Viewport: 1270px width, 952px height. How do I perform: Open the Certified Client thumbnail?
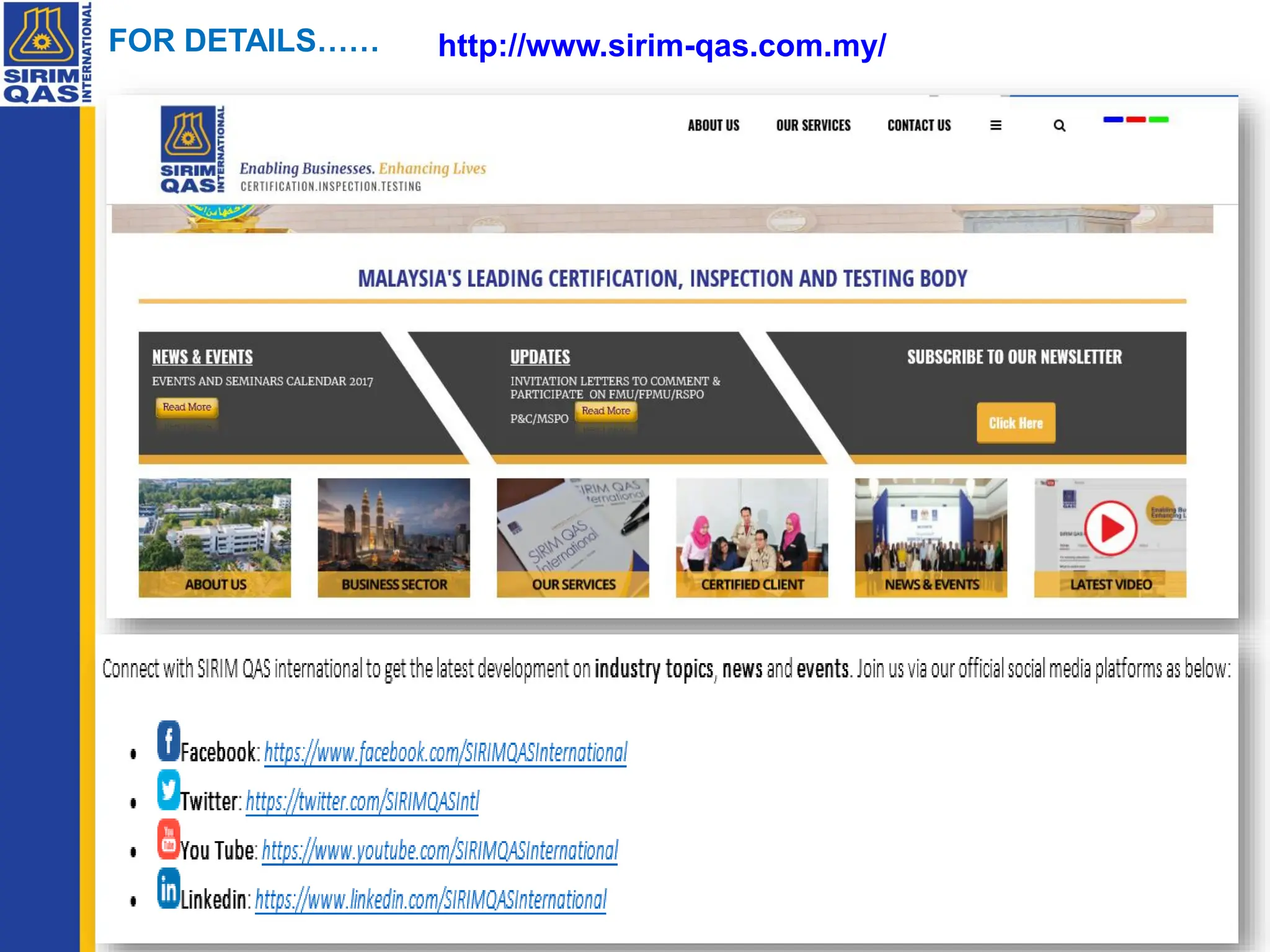[x=752, y=537]
